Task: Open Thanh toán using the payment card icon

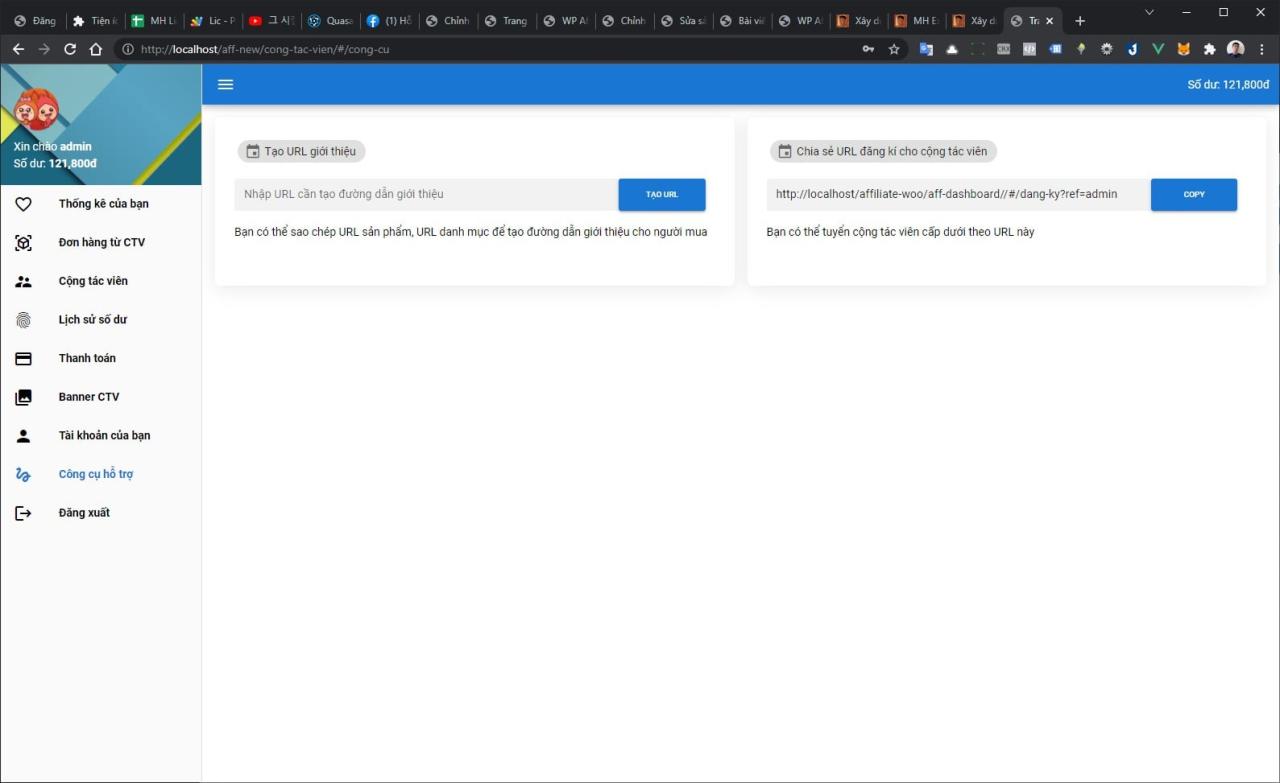Action: click(23, 358)
